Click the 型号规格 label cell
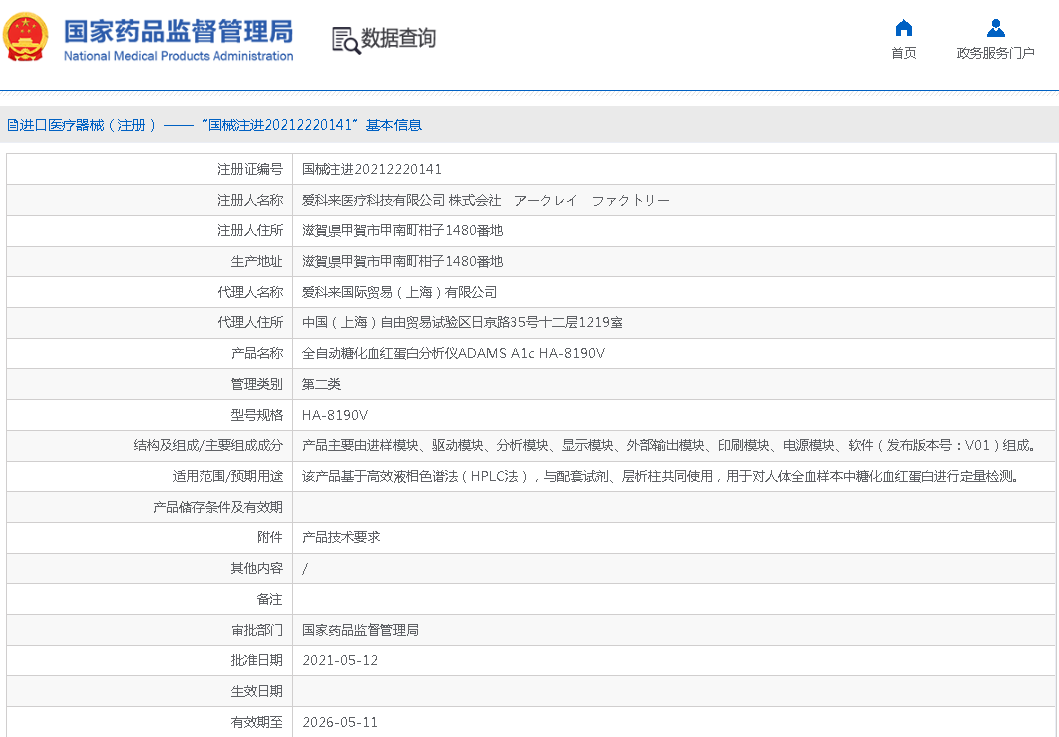The image size is (1059, 737). [x=149, y=415]
